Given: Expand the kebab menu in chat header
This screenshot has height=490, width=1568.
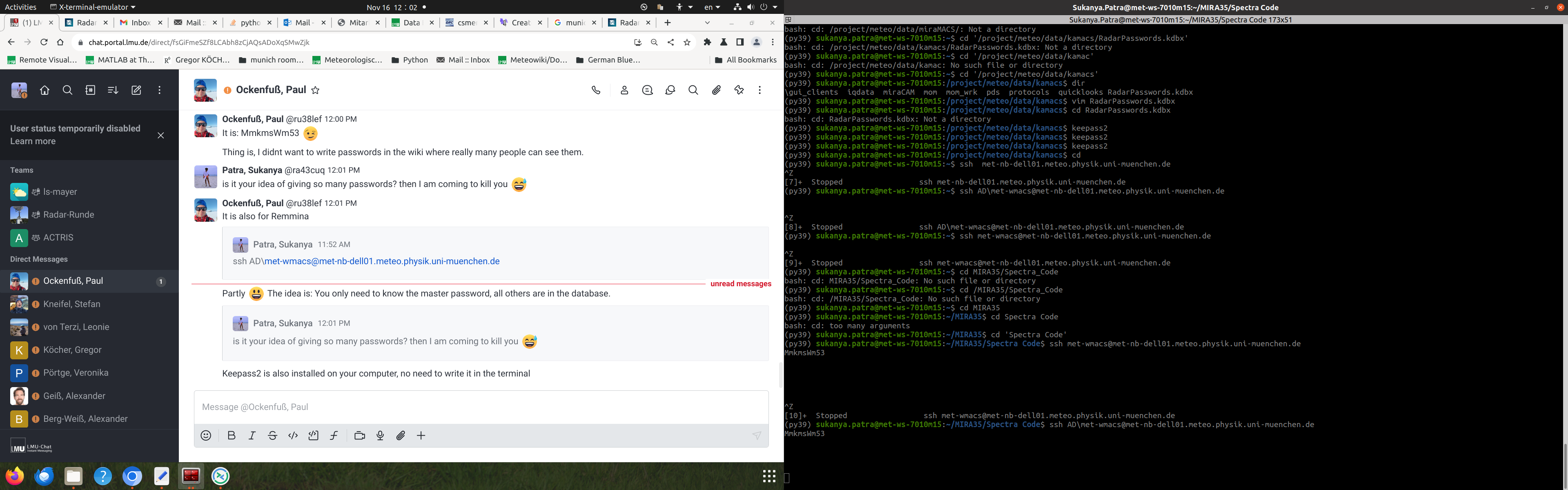Looking at the screenshot, I should [759, 90].
